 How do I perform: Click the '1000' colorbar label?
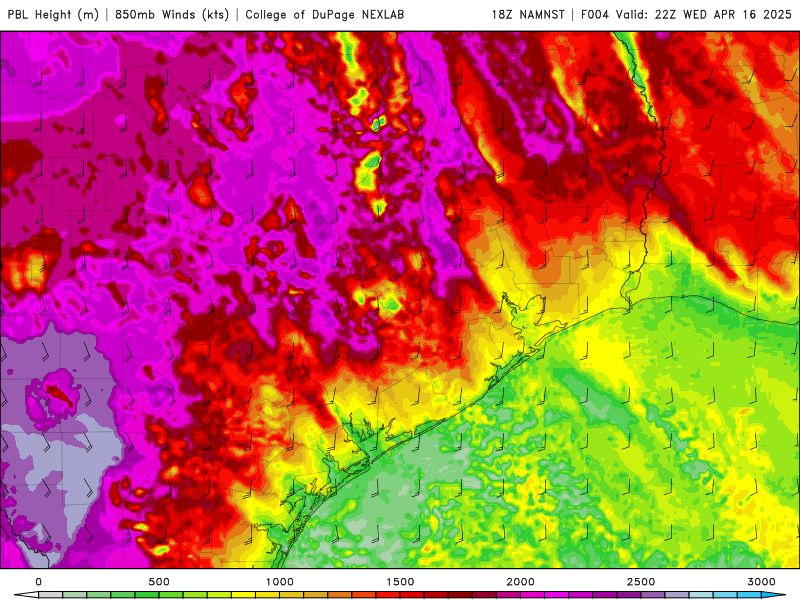point(279,582)
